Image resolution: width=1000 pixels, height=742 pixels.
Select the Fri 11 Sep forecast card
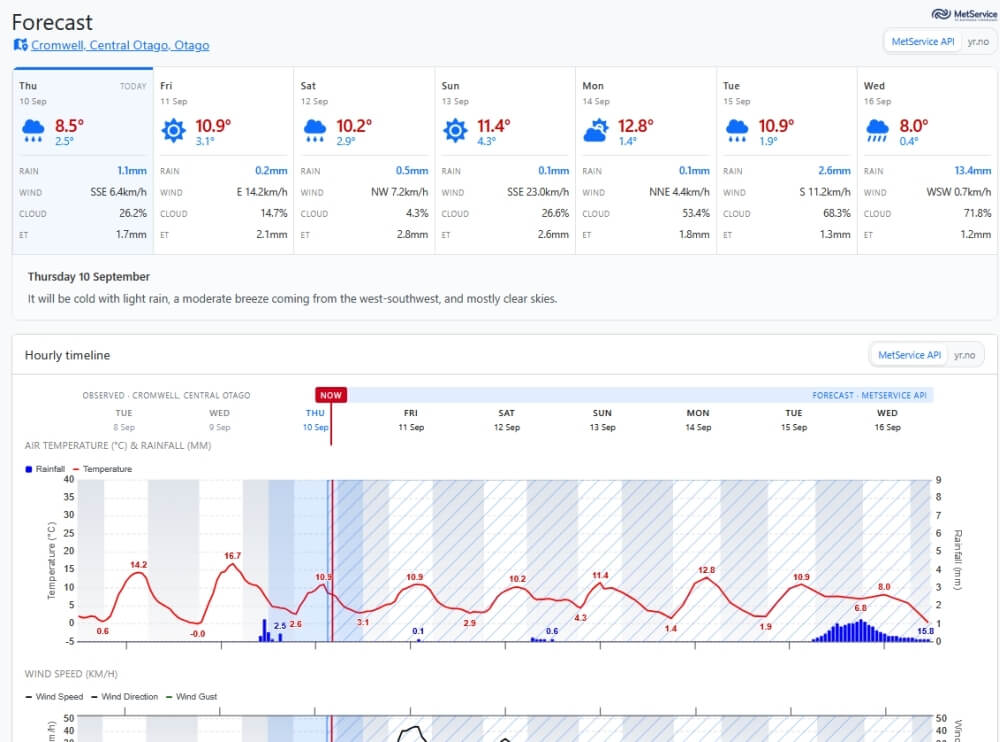coord(223,160)
